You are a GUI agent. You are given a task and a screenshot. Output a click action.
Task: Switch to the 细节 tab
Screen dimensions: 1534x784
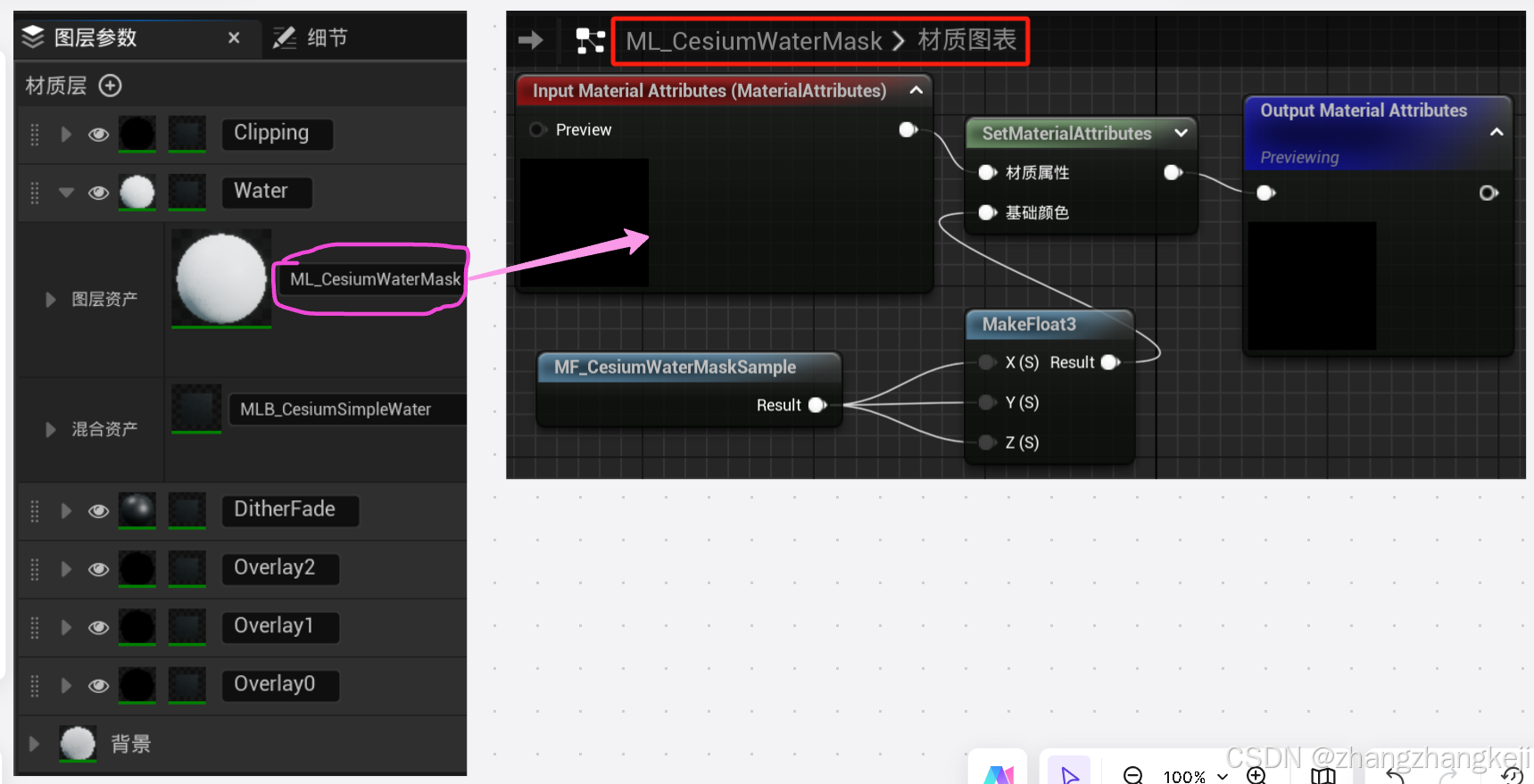coord(311,37)
